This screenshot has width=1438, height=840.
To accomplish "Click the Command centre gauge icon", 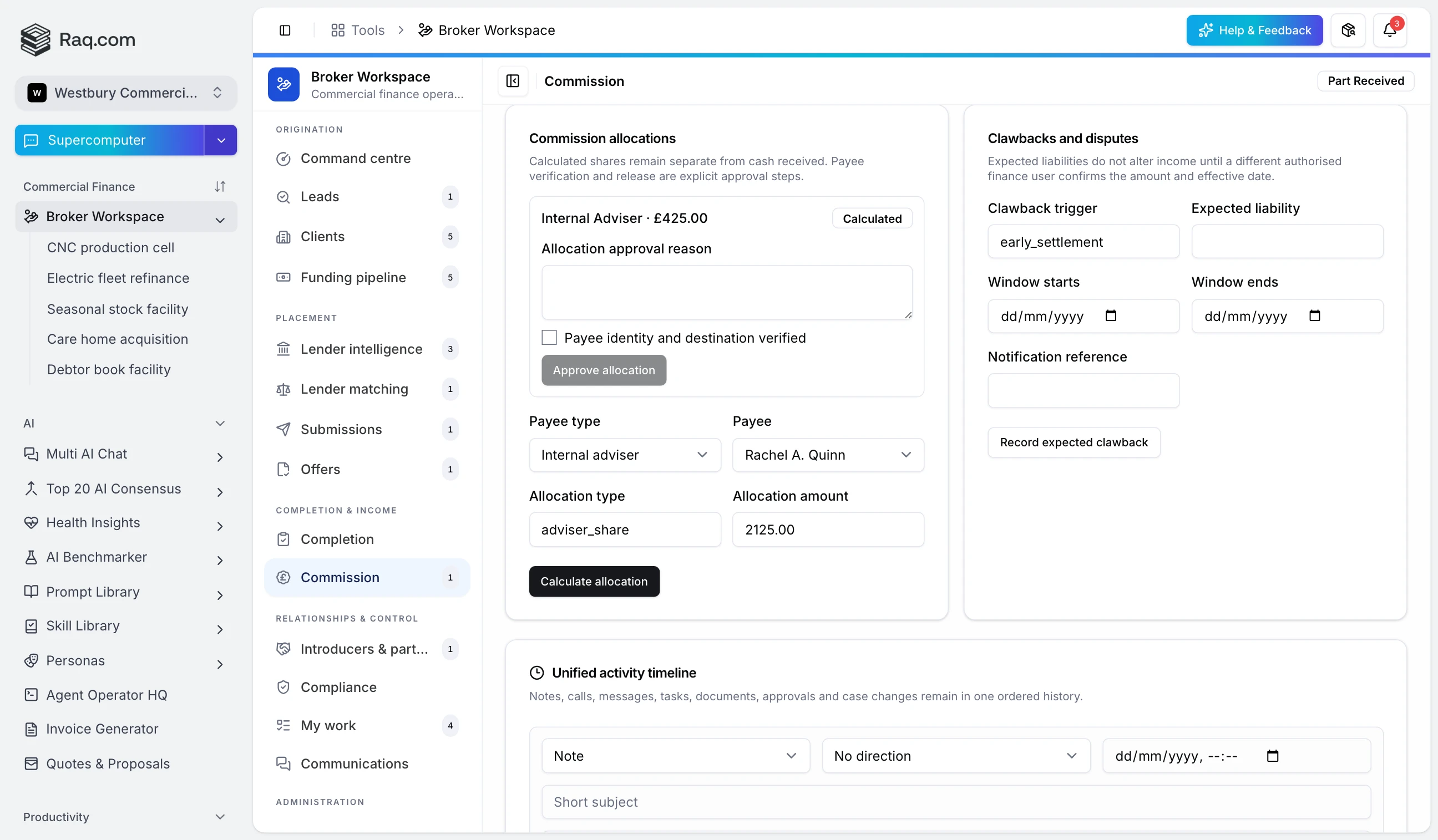I will 283,159.
